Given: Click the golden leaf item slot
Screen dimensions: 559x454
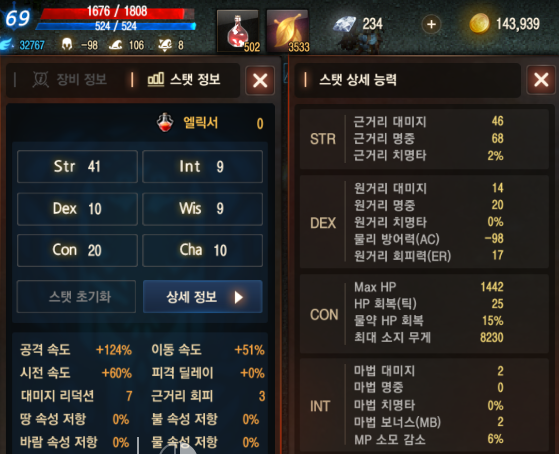Looking at the screenshot, I should coord(287,31).
